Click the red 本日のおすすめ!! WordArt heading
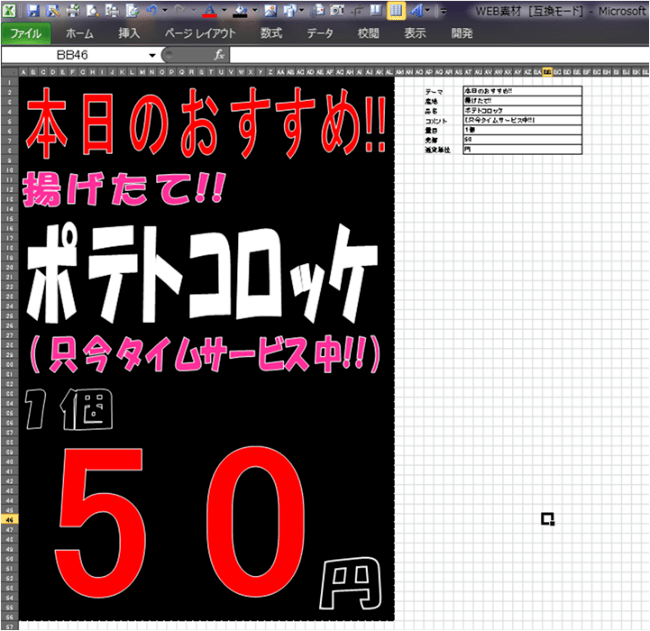 click(206, 122)
